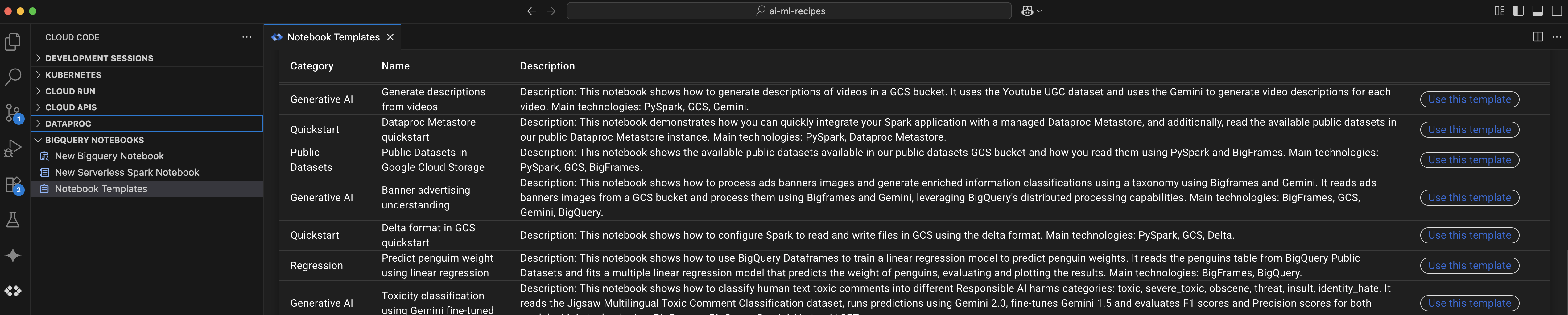
Task: Select the Notebook Templates tab
Action: 332,37
